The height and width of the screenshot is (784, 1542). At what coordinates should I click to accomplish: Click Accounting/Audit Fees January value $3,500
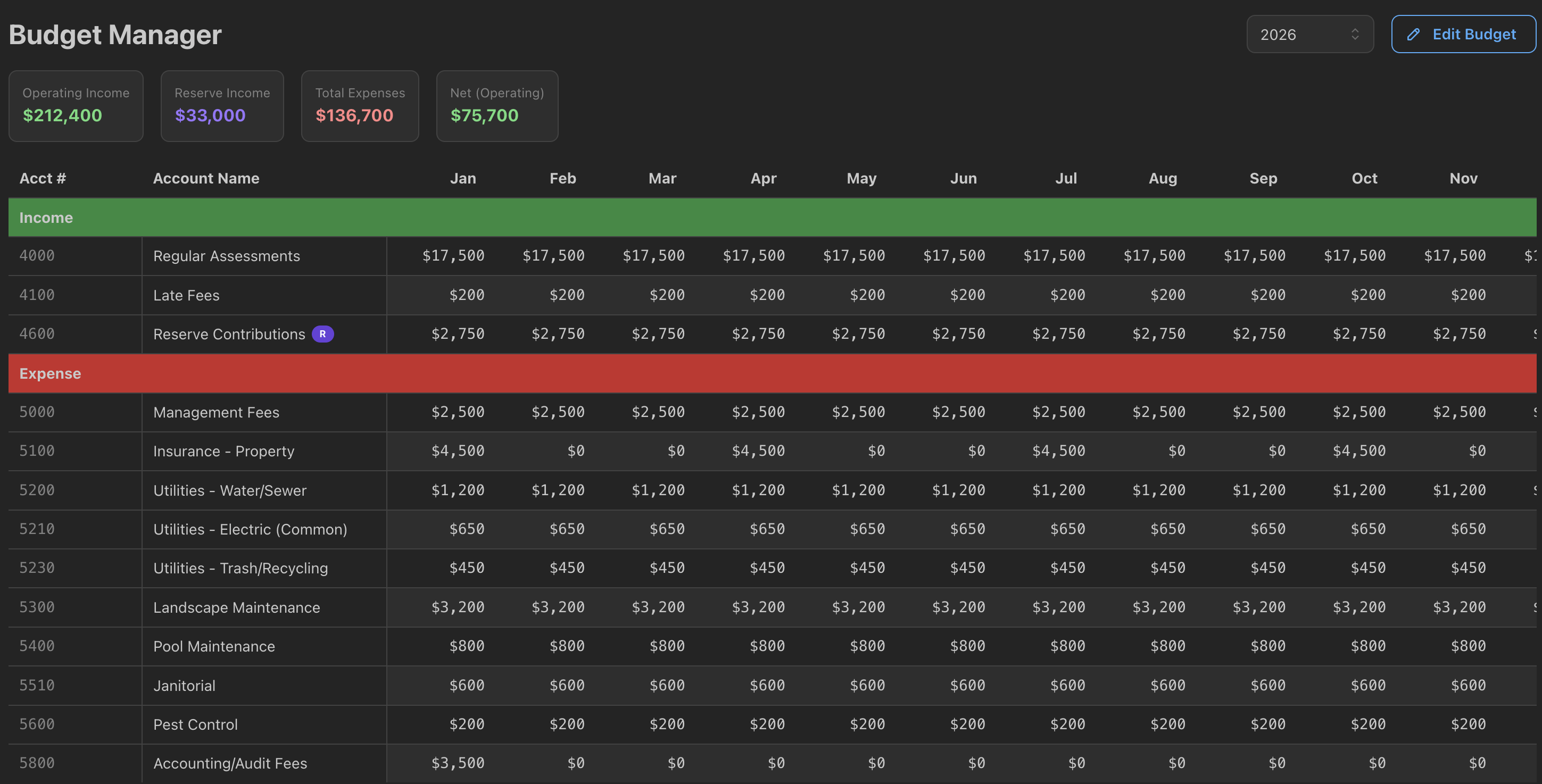click(458, 763)
